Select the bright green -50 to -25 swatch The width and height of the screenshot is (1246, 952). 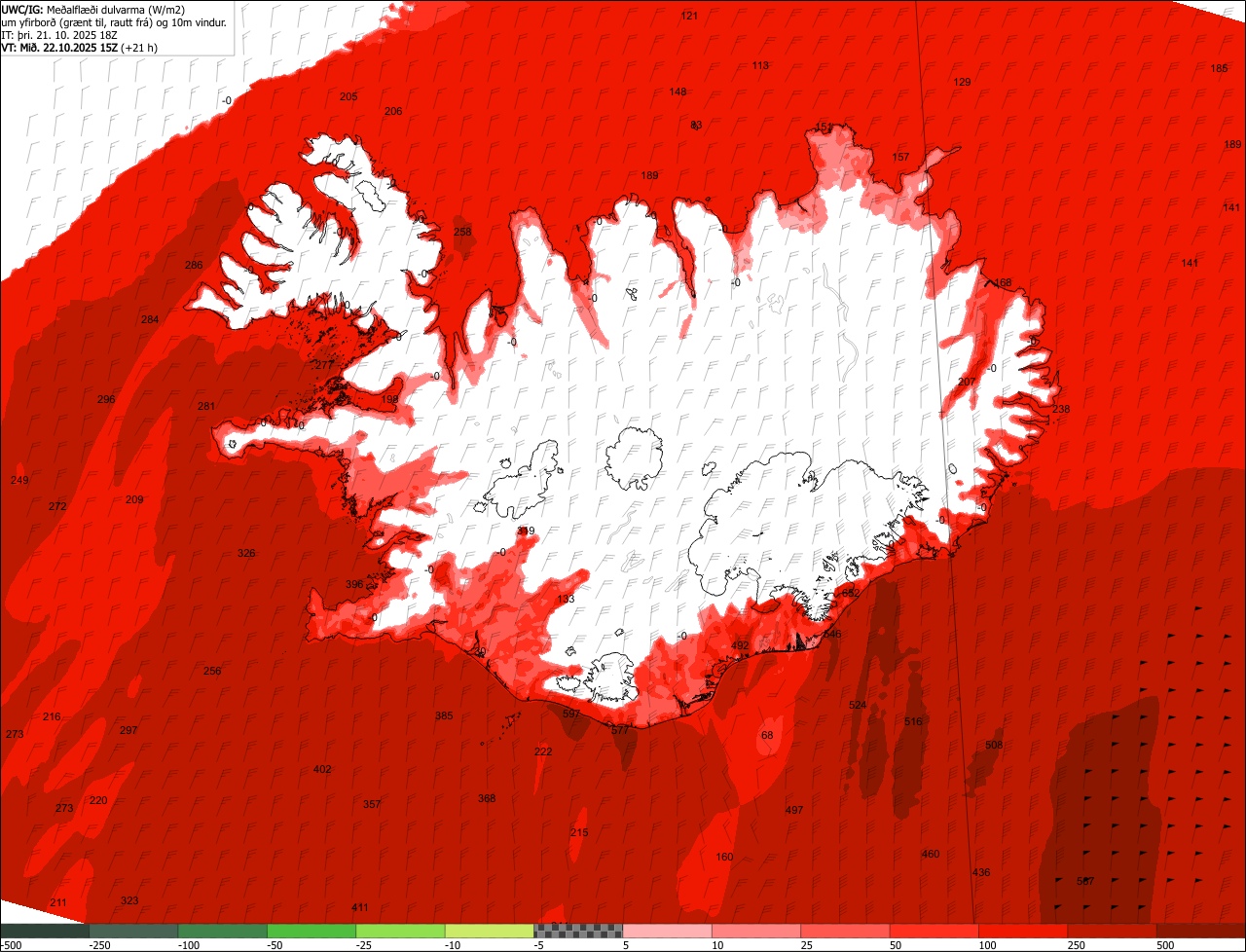click(311, 931)
